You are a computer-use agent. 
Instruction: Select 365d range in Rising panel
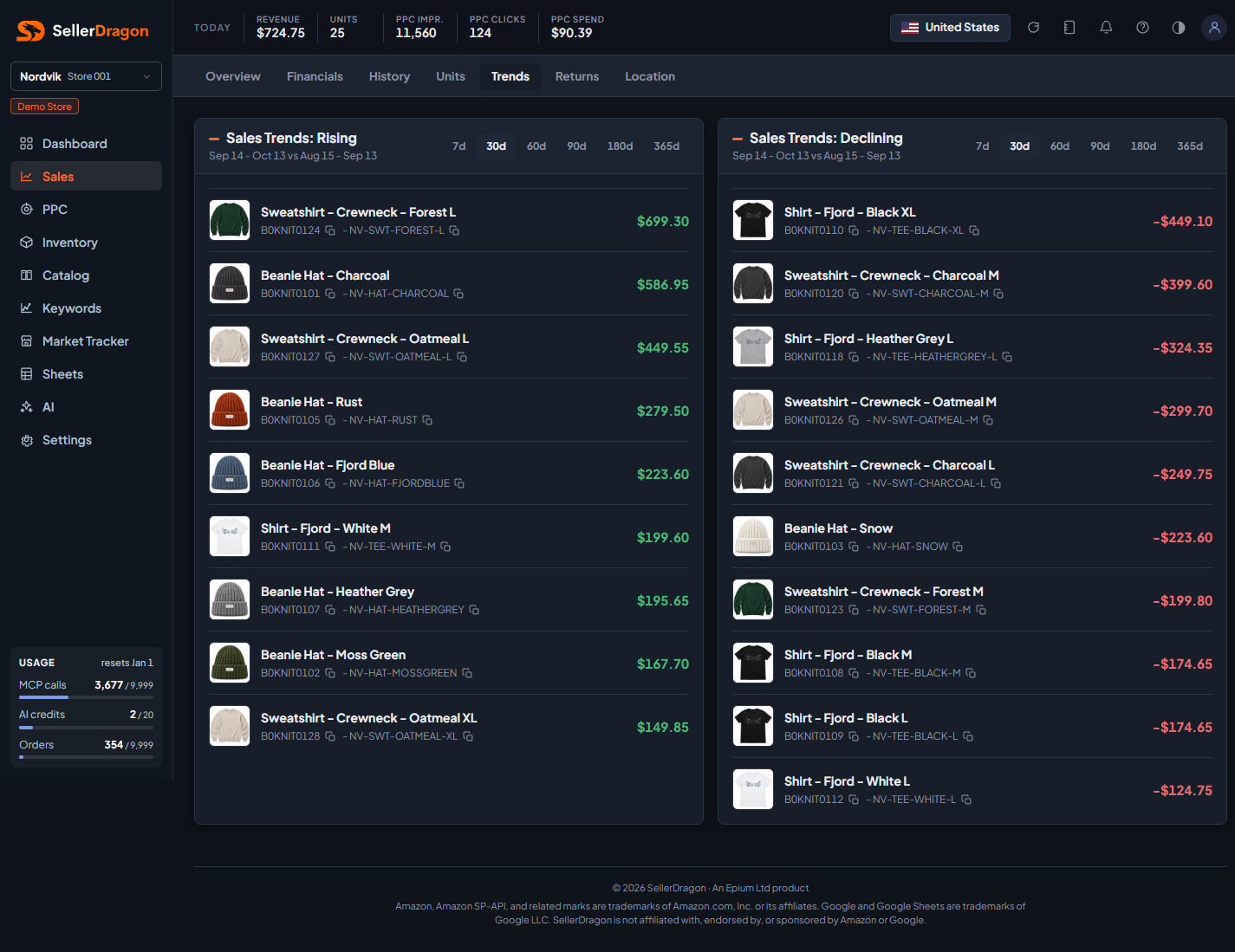pyautogui.click(x=666, y=146)
